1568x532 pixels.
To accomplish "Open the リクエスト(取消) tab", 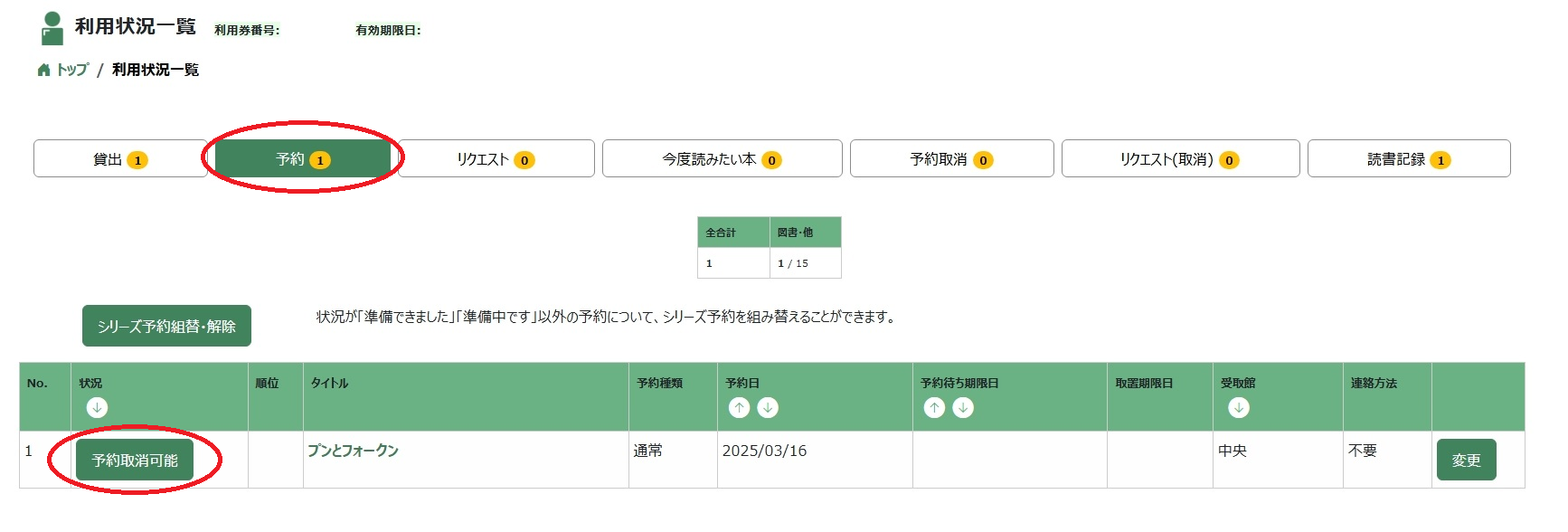I will tap(1180, 158).
